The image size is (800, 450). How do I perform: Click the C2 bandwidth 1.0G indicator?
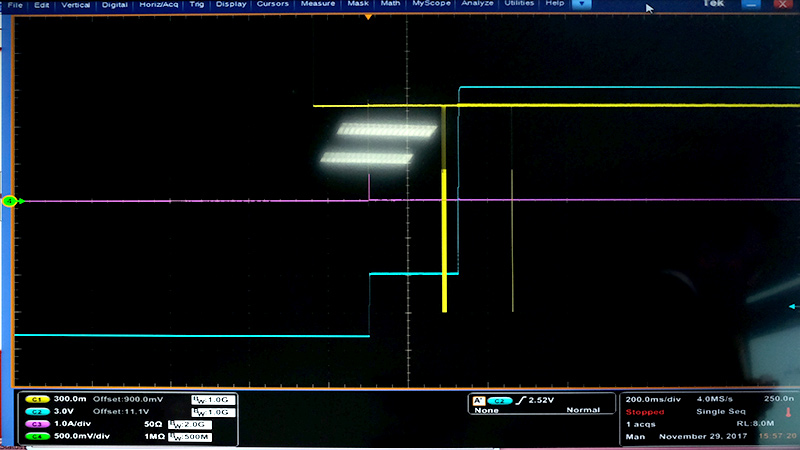213,412
